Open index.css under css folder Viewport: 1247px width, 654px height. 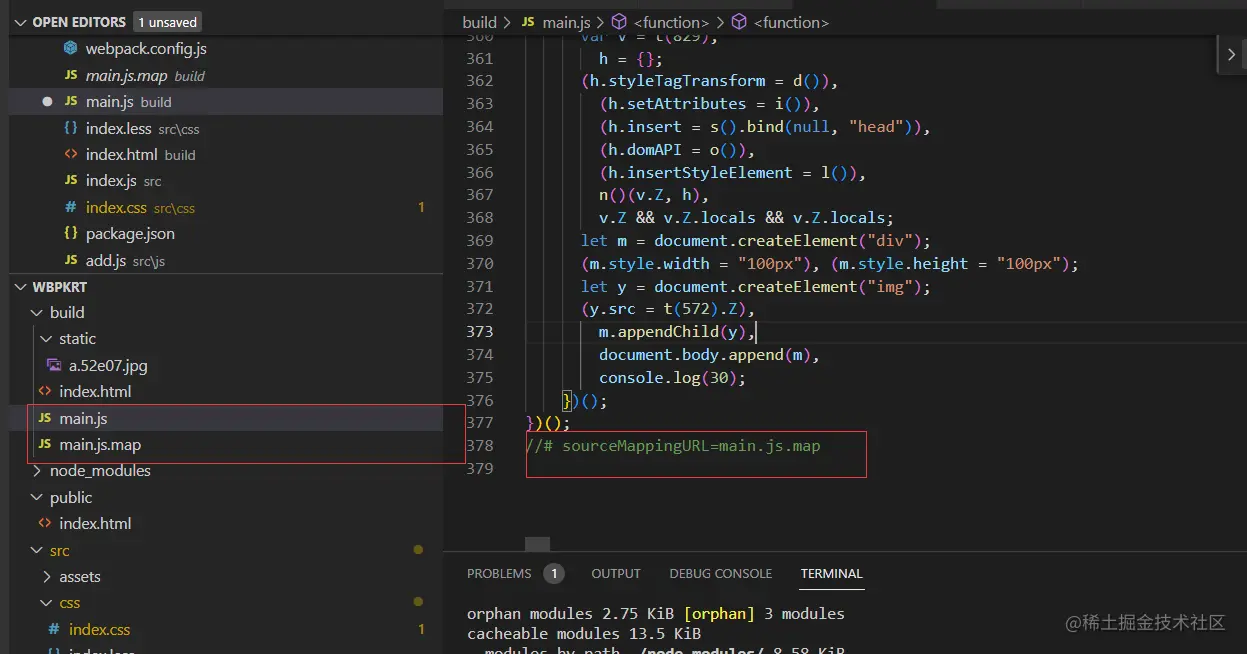coord(99,629)
